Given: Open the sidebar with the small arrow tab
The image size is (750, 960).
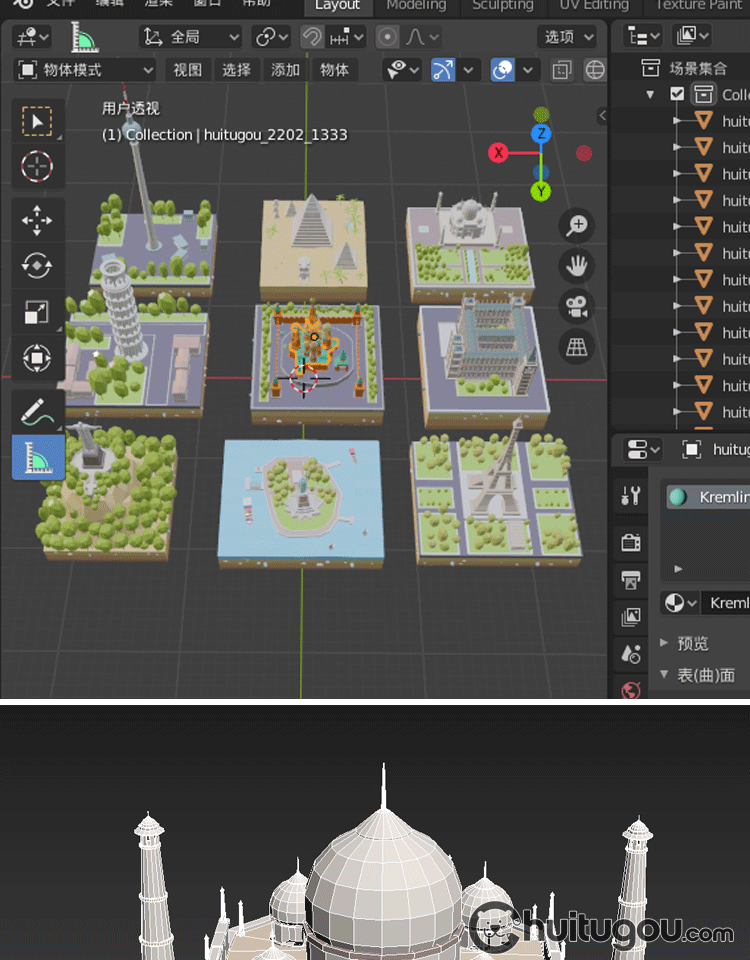Looking at the screenshot, I should (602, 115).
